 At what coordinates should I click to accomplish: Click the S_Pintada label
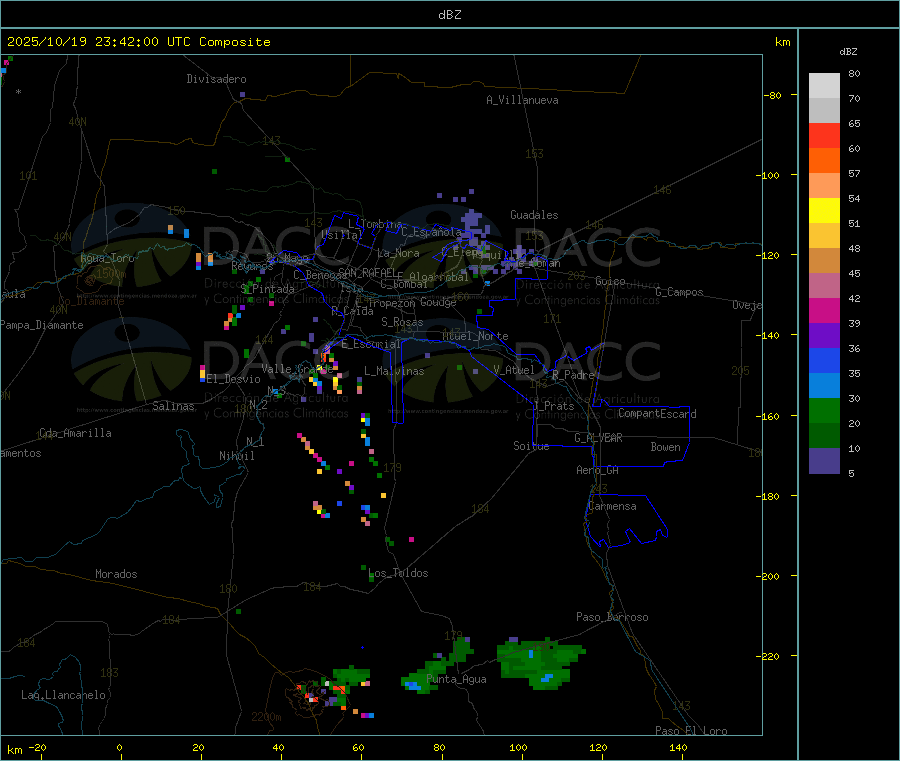[x=267, y=289]
